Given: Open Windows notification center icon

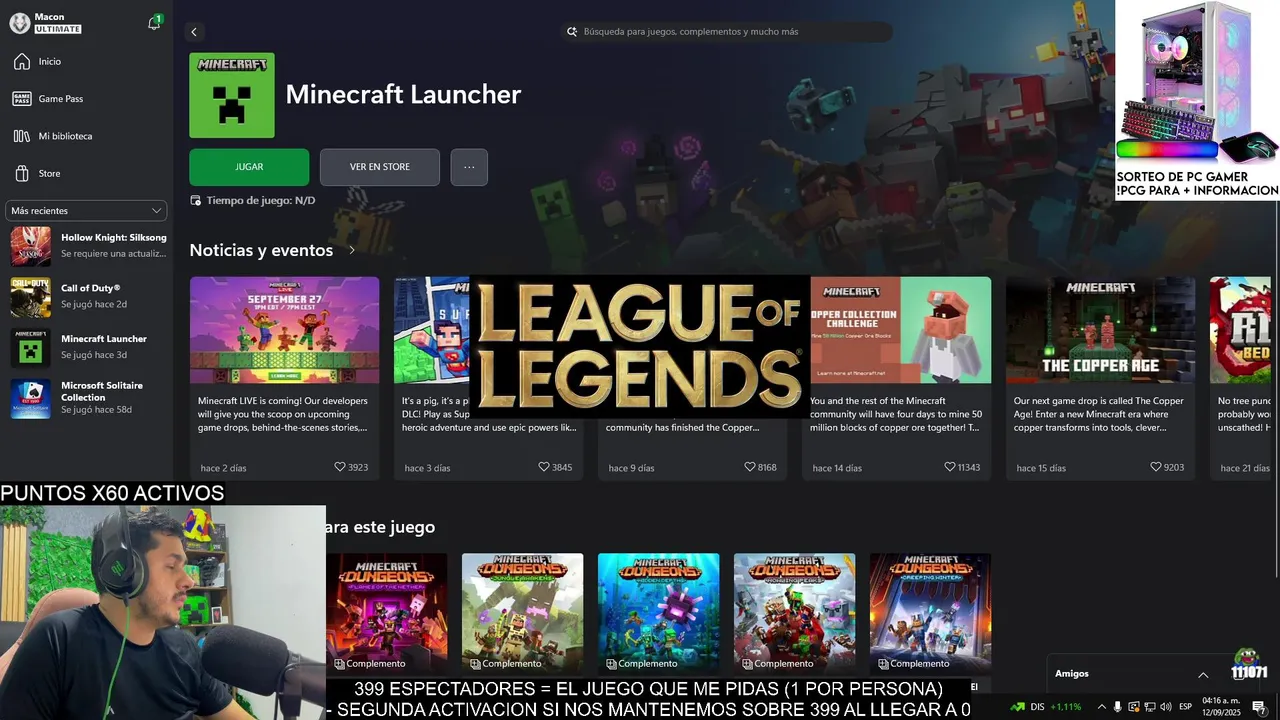Looking at the screenshot, I should coord(1258,707).
